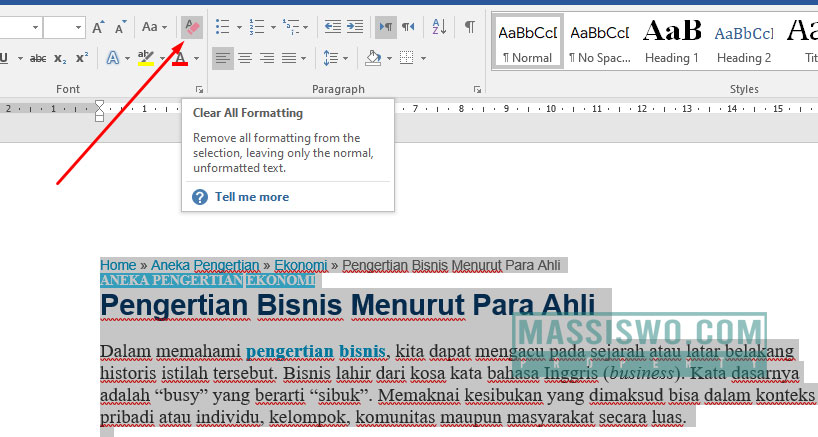Select the Normal style
Image resolution: width=818 pixels, height=437 pixels.
527,43
